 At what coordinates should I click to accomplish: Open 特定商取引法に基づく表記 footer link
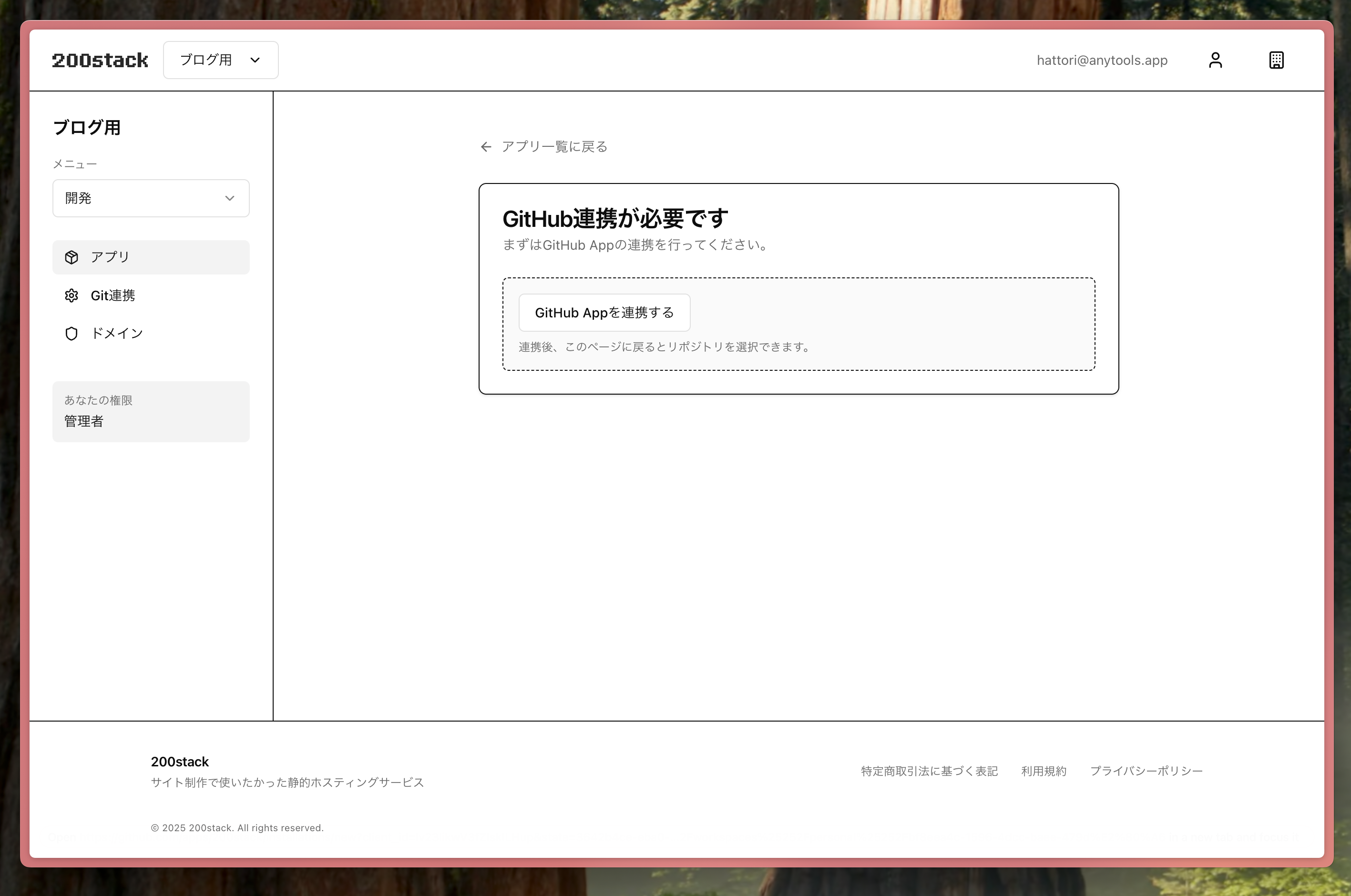point(929,771)
